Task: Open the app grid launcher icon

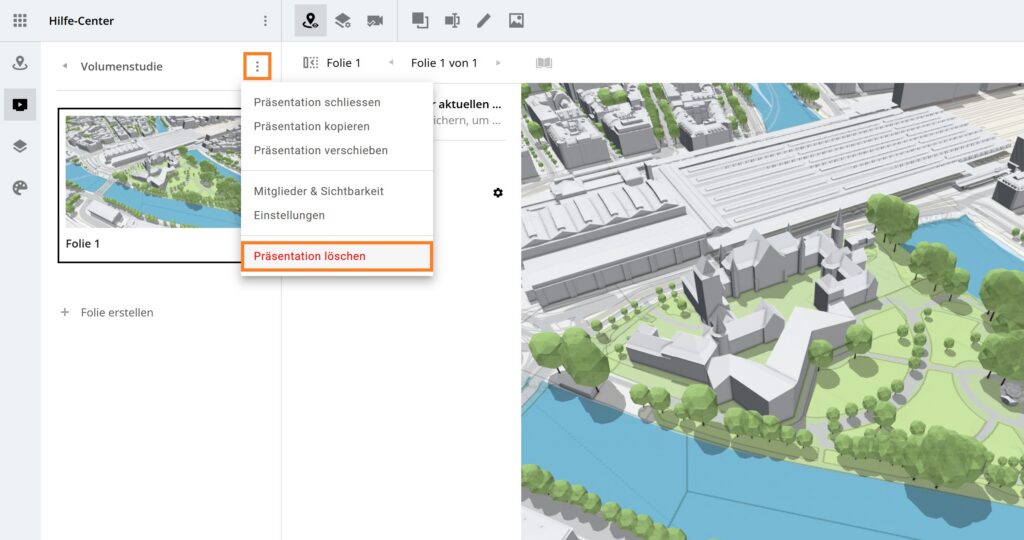Action: 20,21
